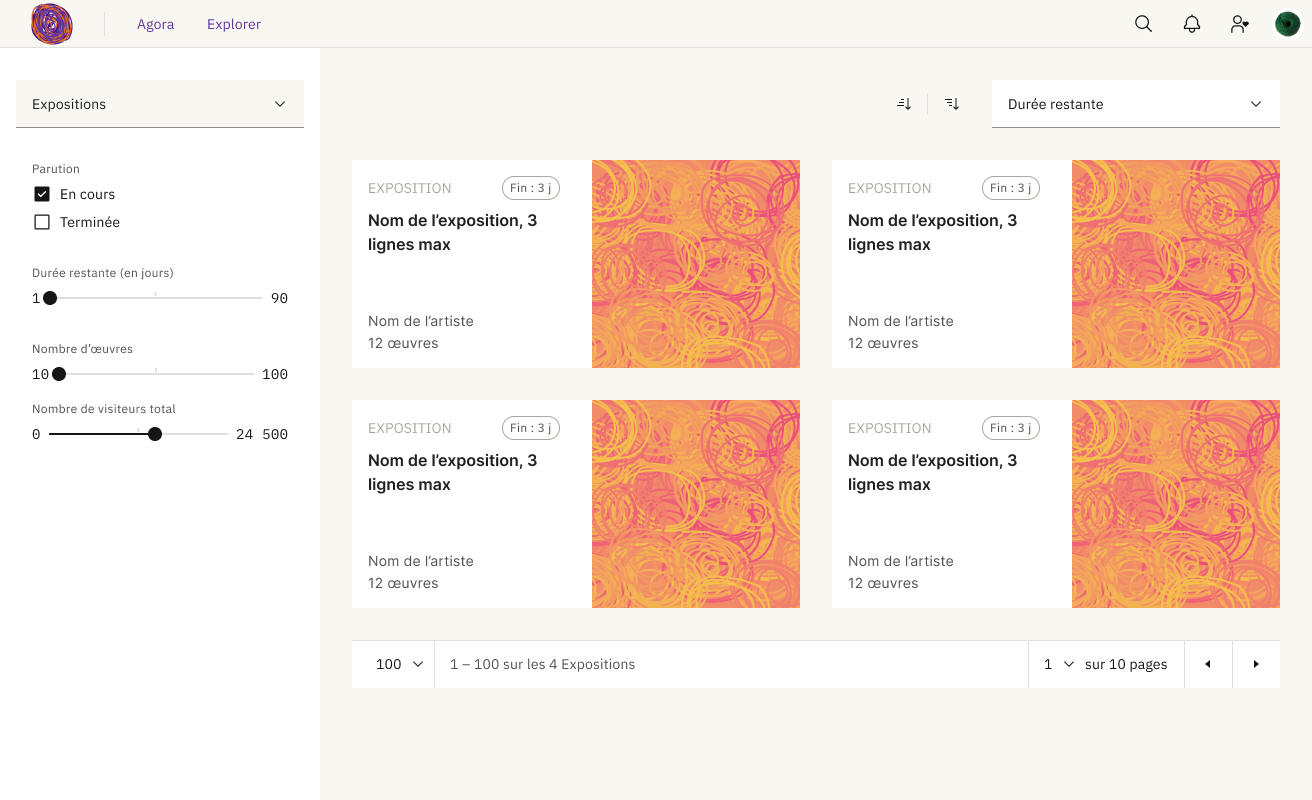Screen dimensions: 1312x800
Task: Open the followed-users icon in top bar
Action: pyautogui.click(x=1239, y=23)
